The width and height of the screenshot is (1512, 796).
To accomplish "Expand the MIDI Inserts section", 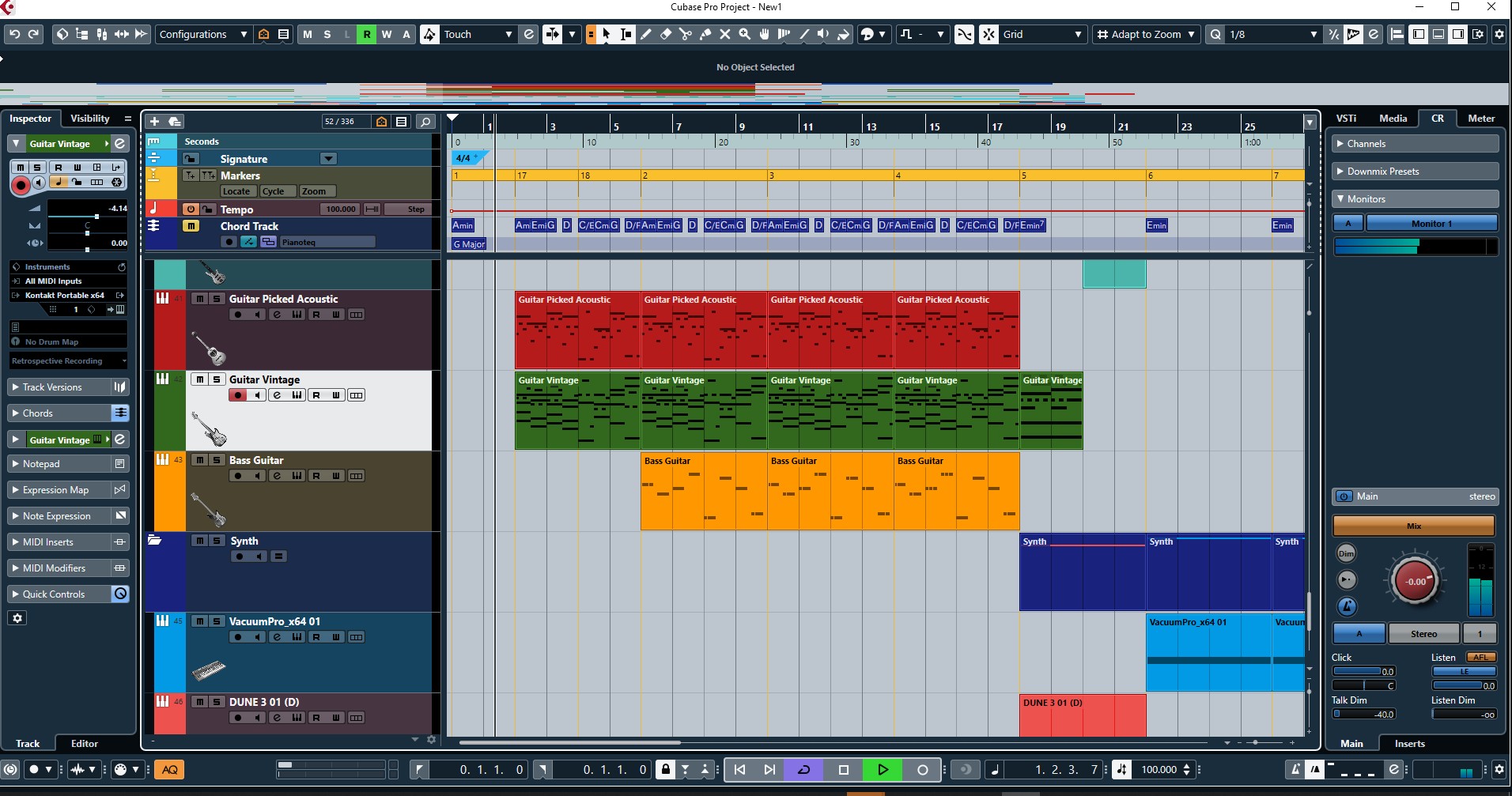I will pos(59,542).
